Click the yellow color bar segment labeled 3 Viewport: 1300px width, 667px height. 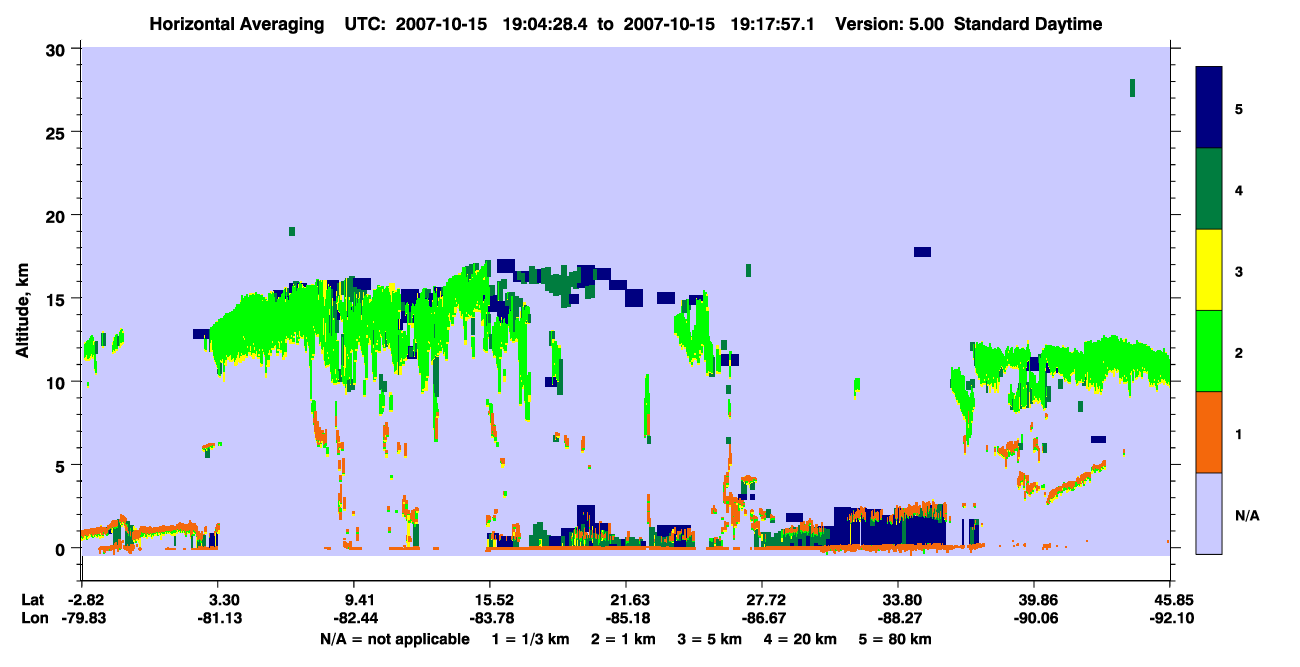pyautogui.click(x=1209, y=270)
